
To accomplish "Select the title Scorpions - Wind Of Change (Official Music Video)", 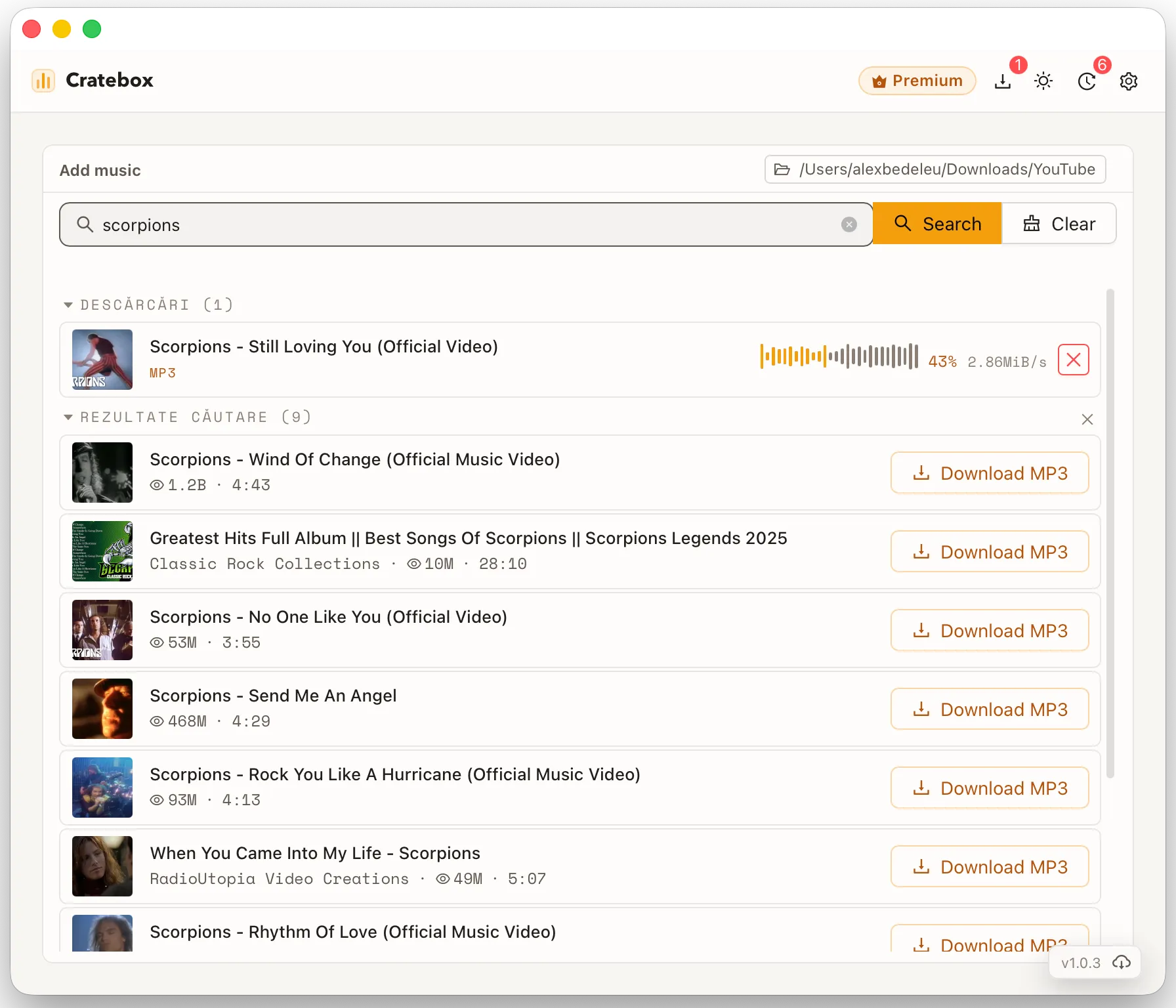I will pos(355,459).
